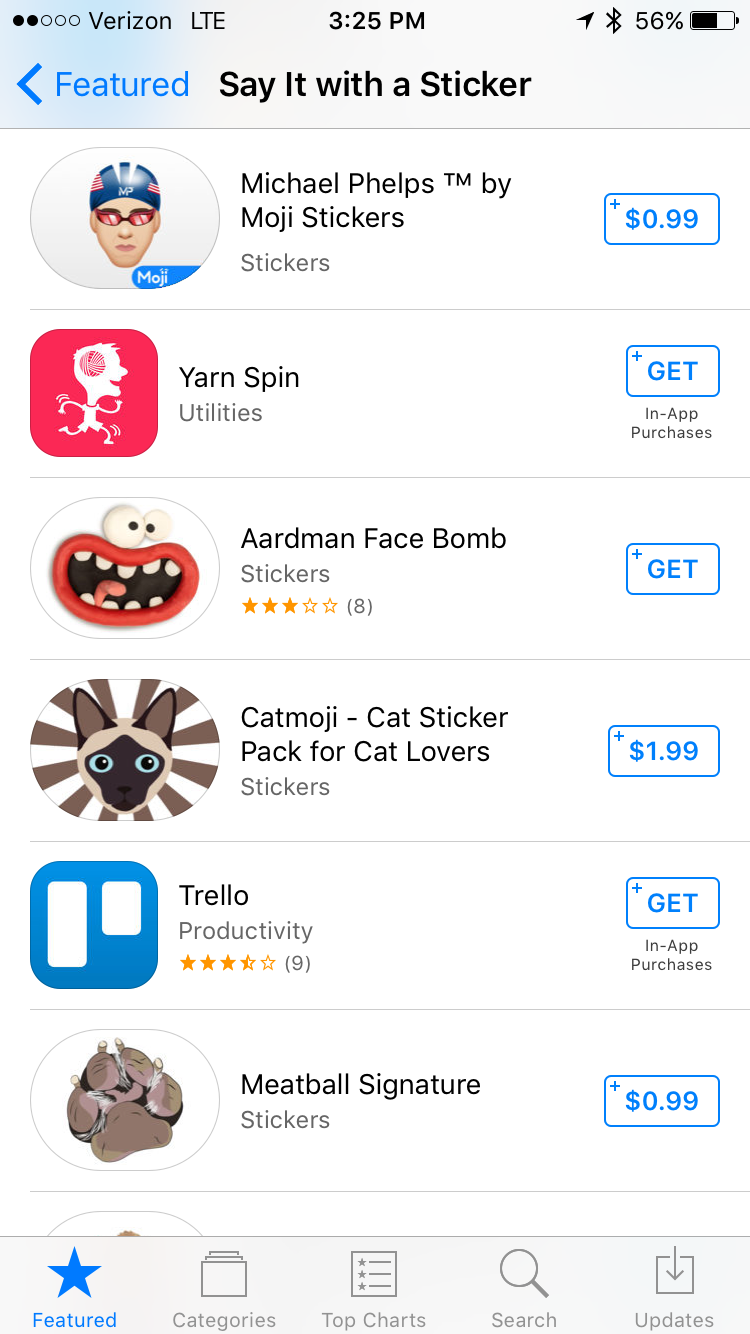Switch to the Categories tab
The height and width of the screenshot is (1334, 750).
tap(224, 1289)
